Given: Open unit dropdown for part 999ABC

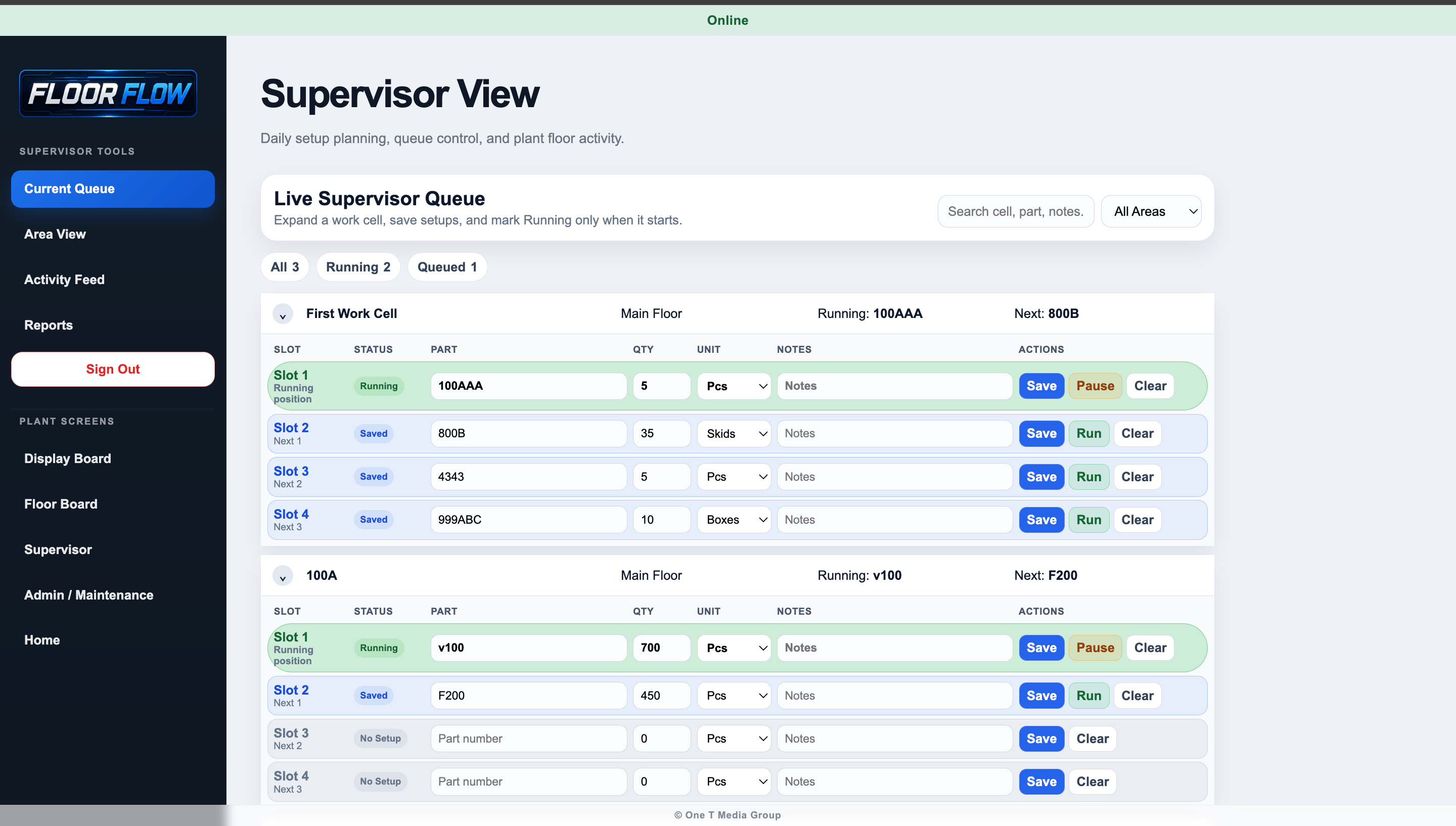Looking at the screenshot, I should click(x=734, y=520).
